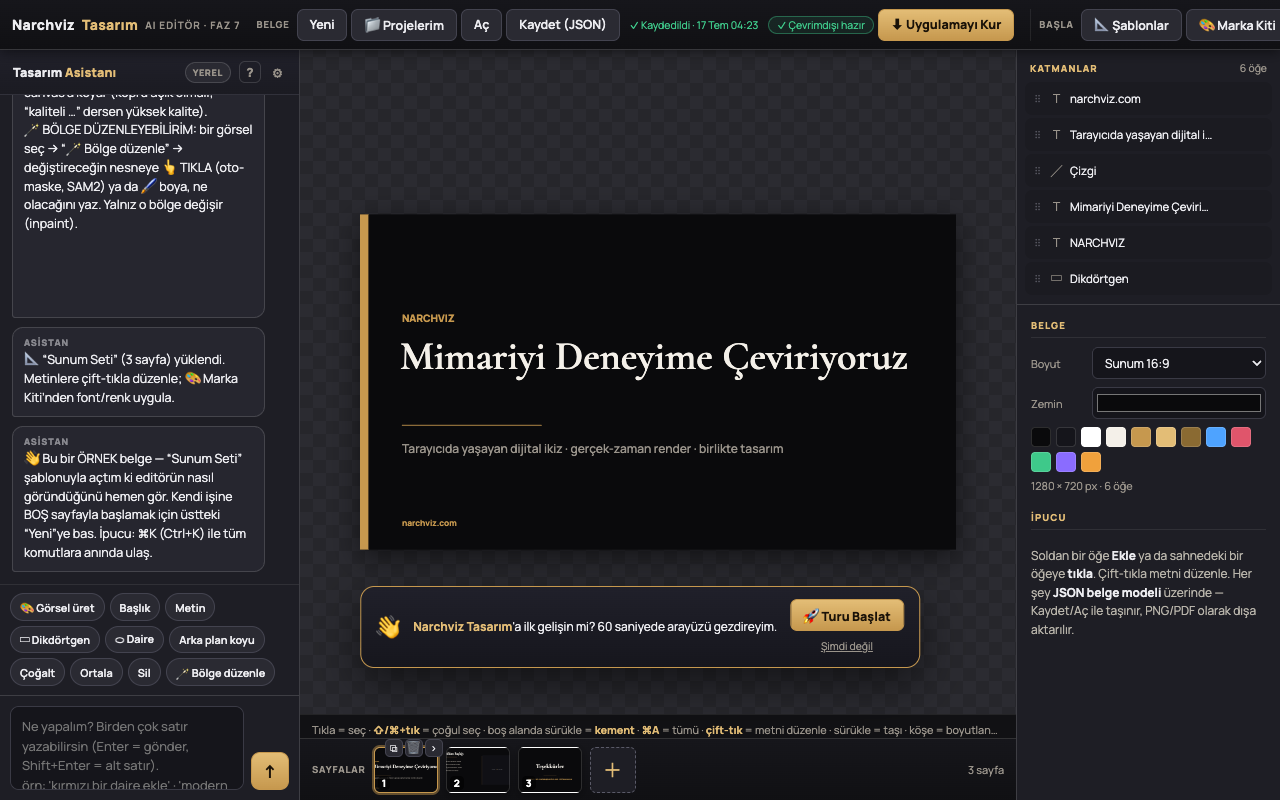Click the '3 sayfa' page count
This screenshot has width=1280, height=800.
[986, 770]
